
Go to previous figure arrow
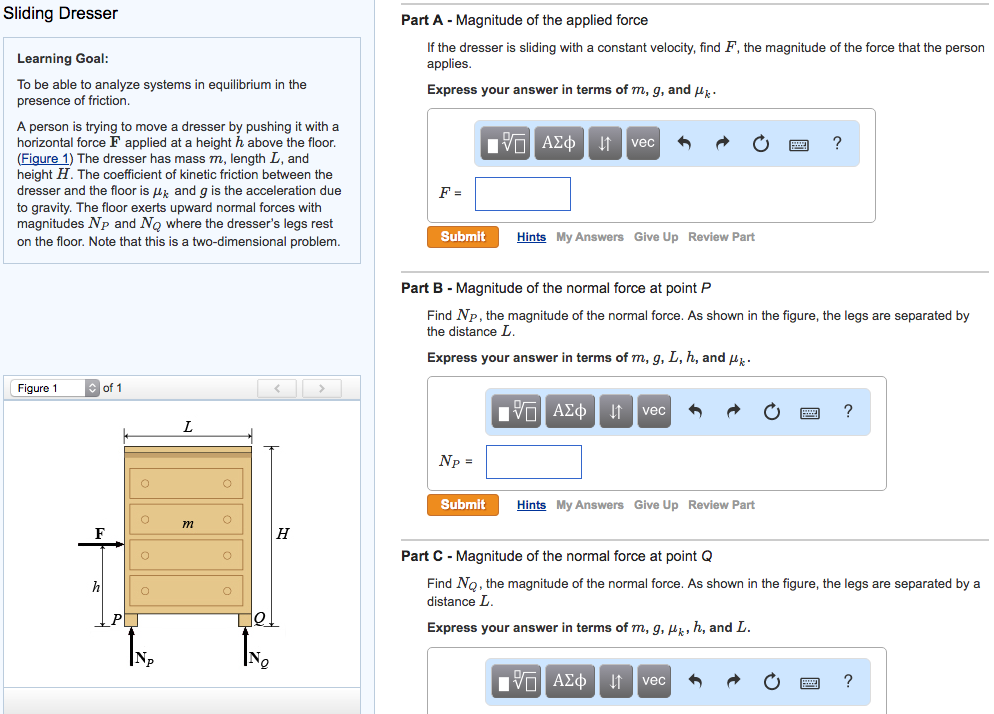277,388
